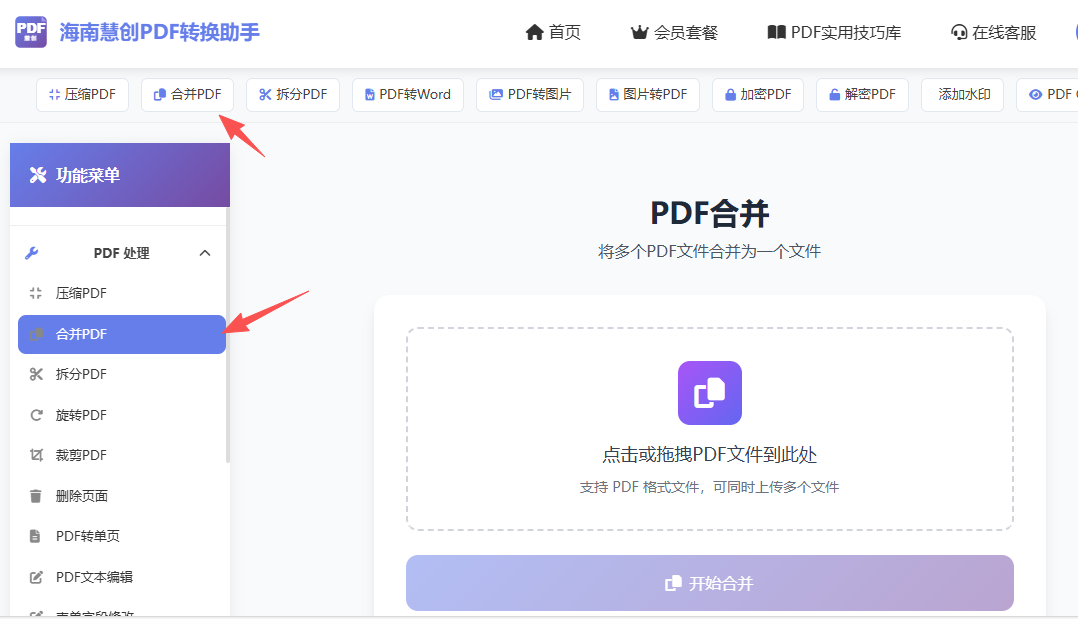Open 裁剪PDF in the sidebar
The width and height of the screenshot is (1078, 619).
122,455
